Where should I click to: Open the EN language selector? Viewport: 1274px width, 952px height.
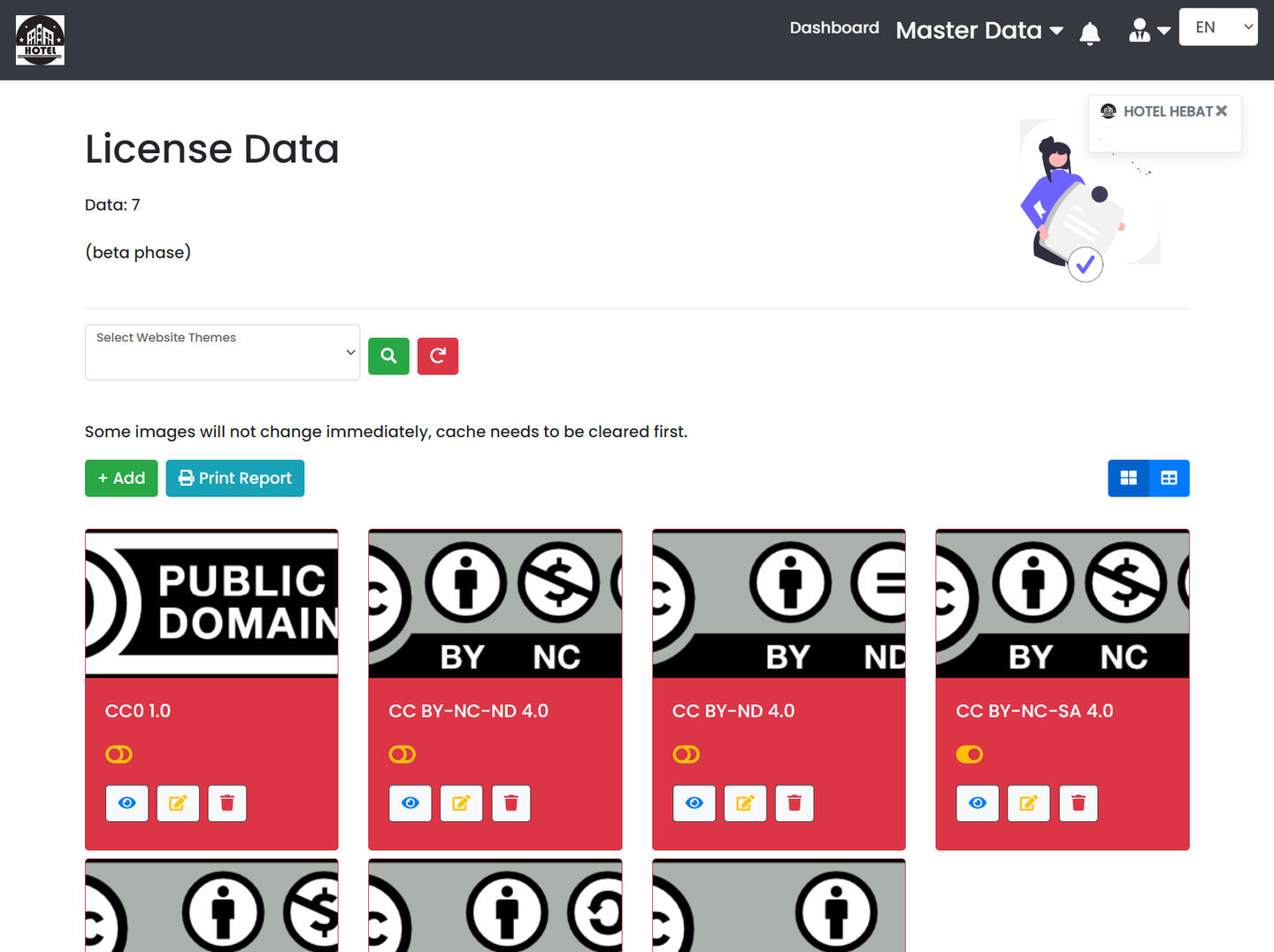[1217, 27]
